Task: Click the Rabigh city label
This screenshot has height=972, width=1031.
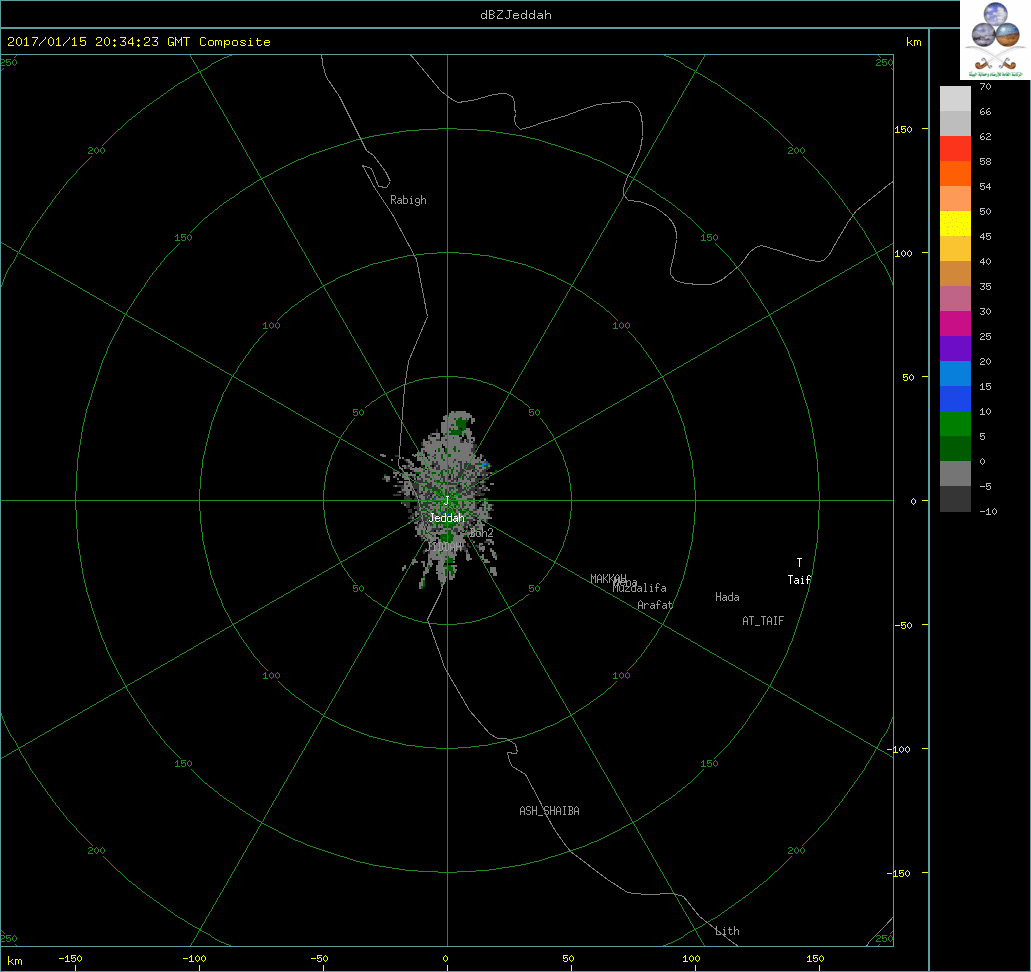Action: pyautogui.click(x=408, y=200)
